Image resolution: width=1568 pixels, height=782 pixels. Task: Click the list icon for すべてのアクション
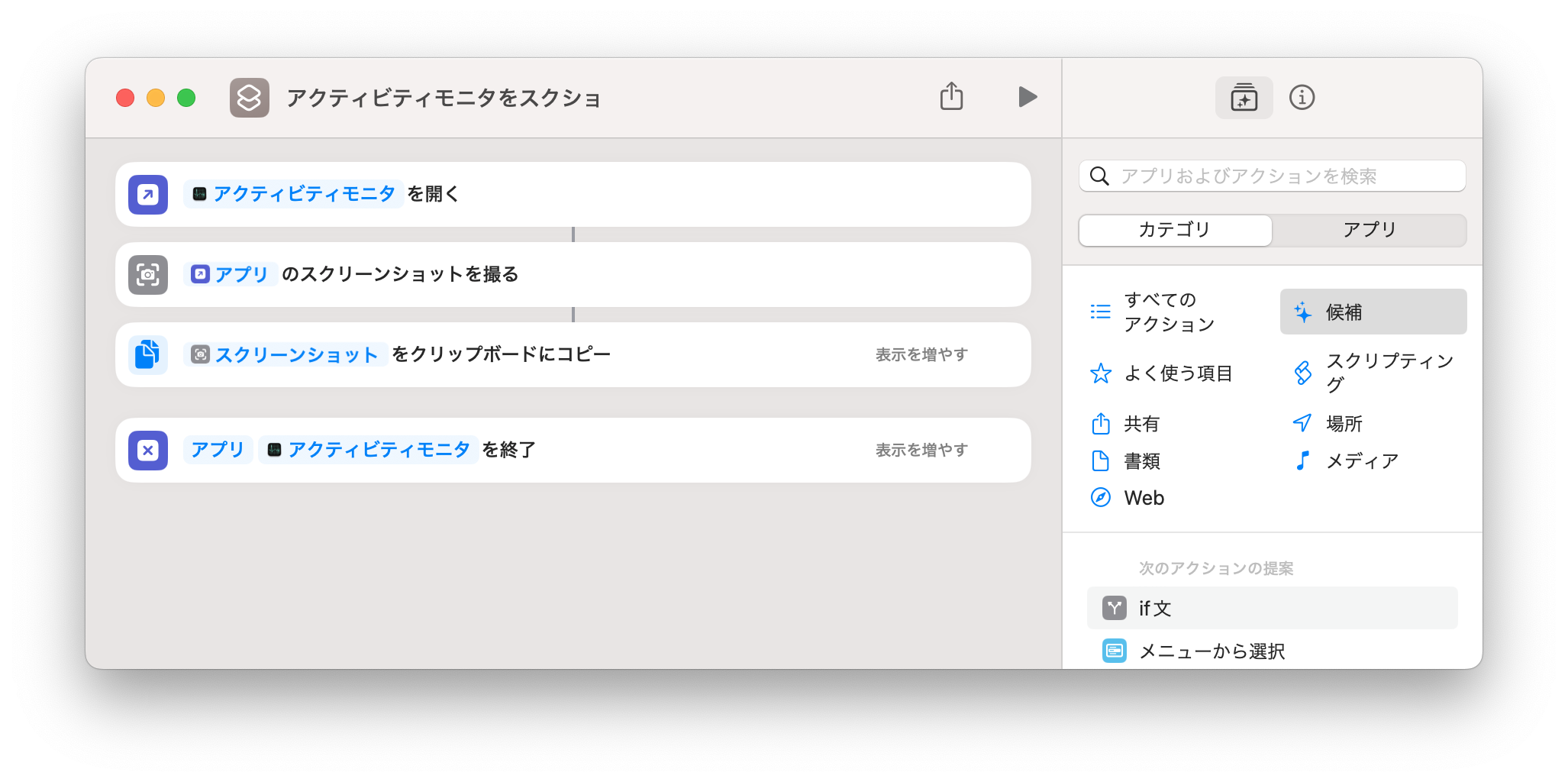click(1100, 312)
